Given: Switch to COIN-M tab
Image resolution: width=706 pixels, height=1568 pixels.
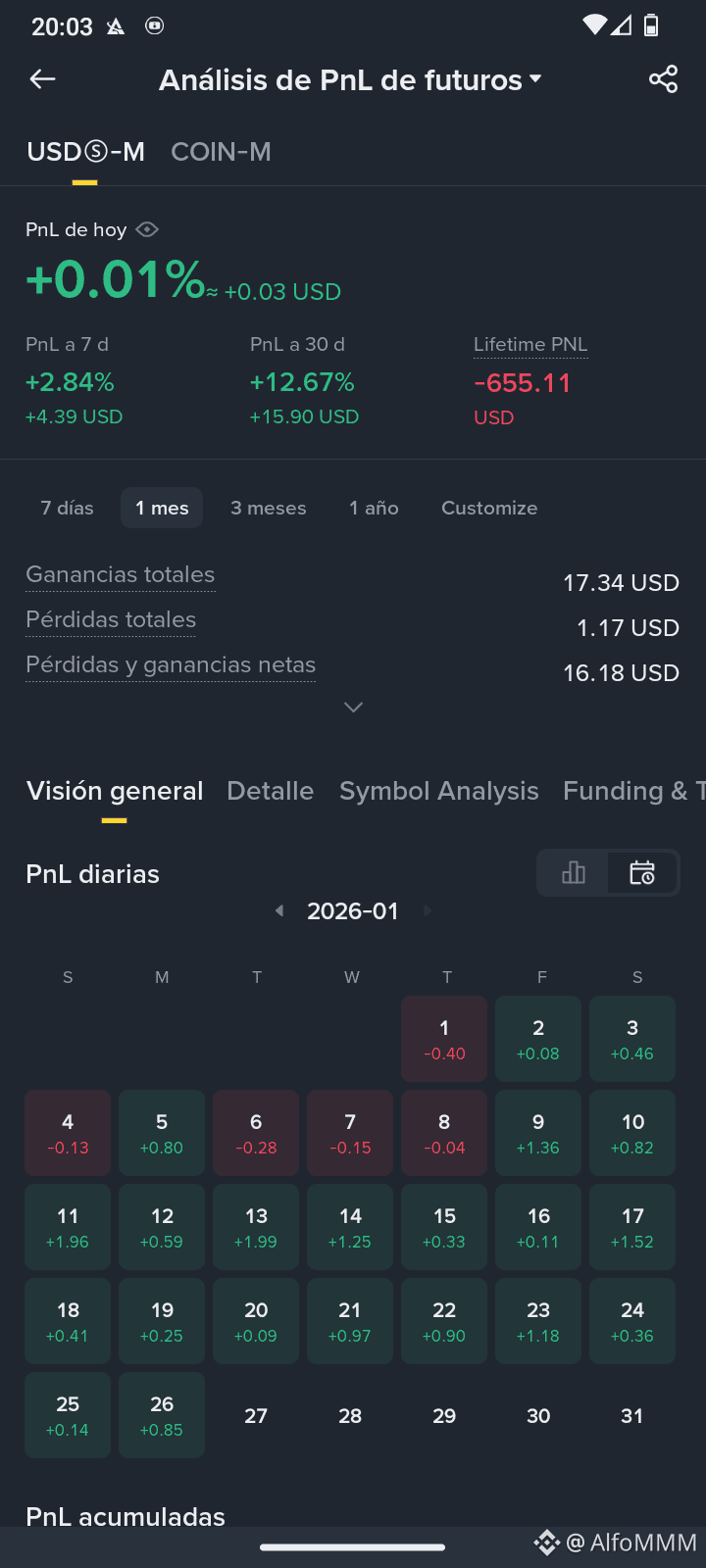Looking at the screenshot, I should click(221, 152).
